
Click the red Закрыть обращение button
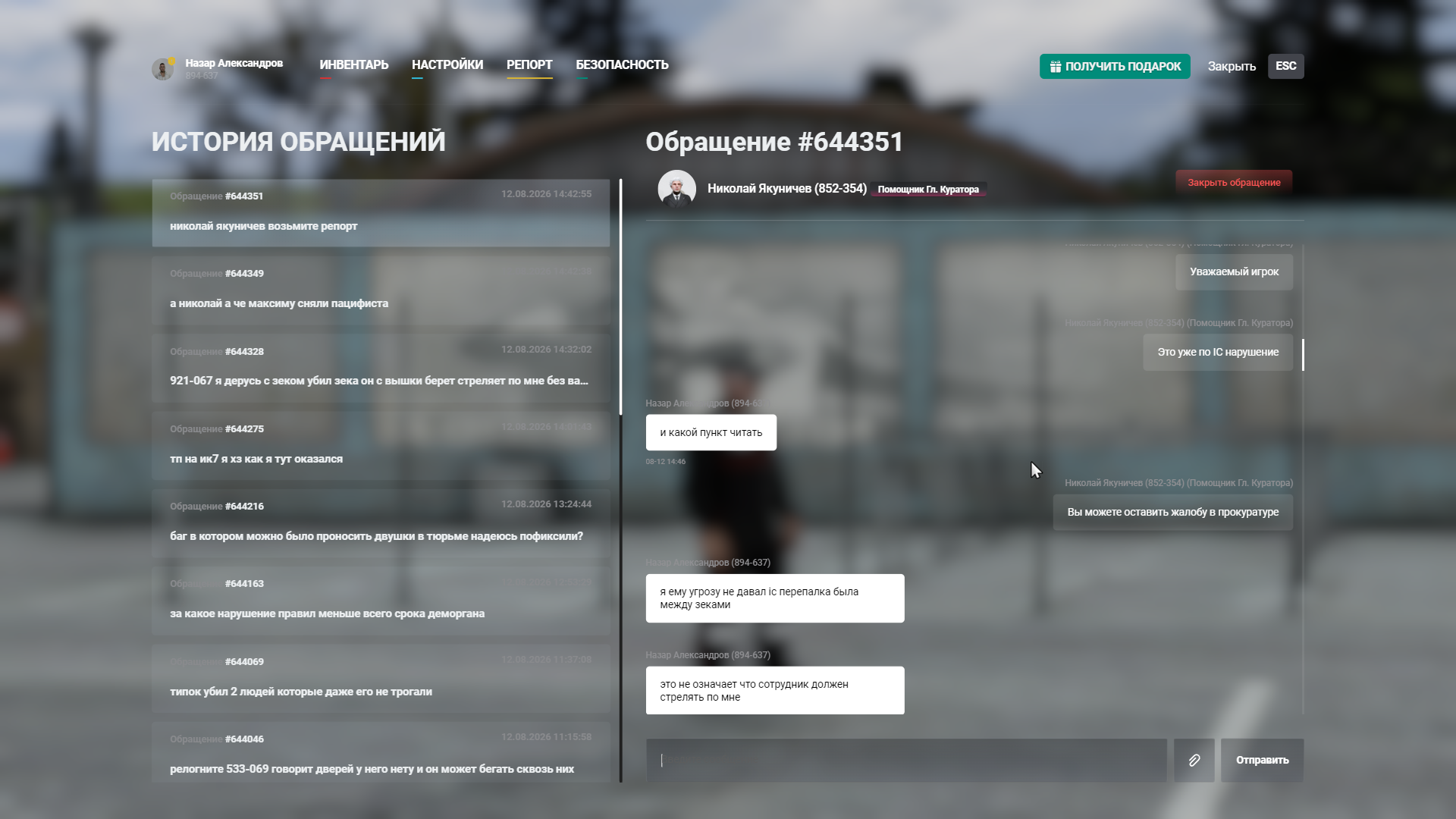point(1234,183)
